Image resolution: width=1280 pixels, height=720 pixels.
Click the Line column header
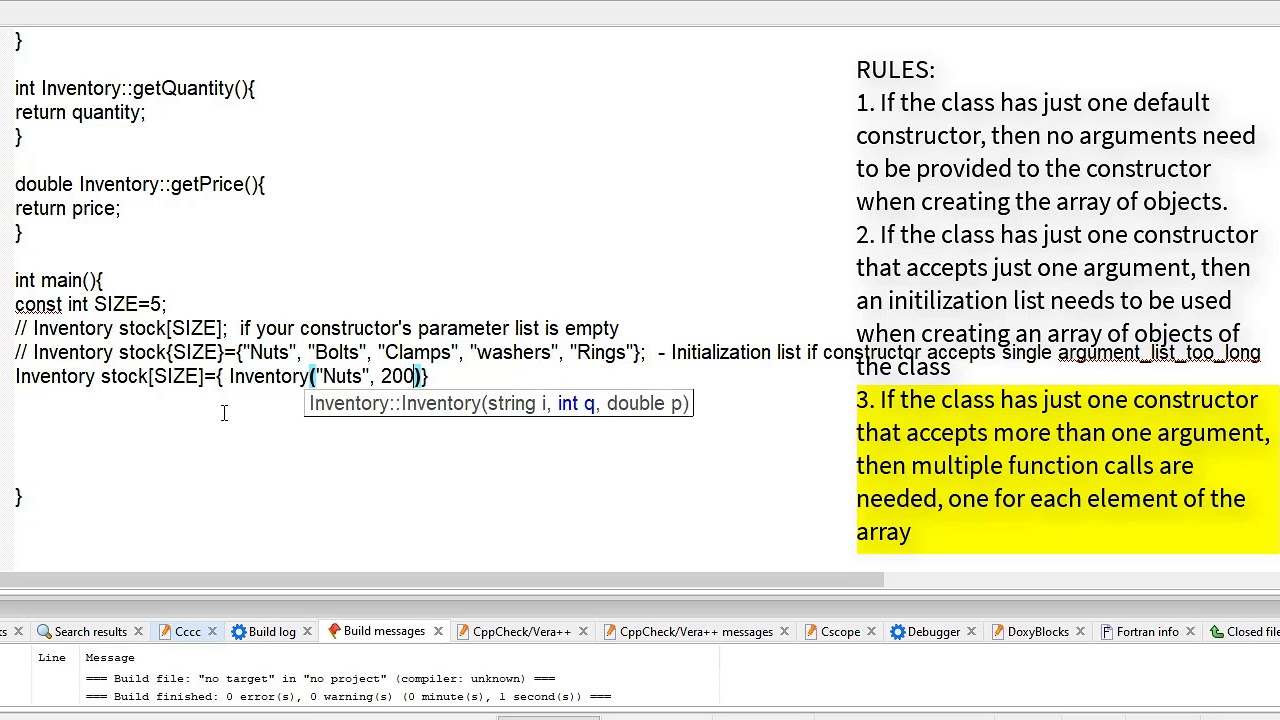point(52,658)
